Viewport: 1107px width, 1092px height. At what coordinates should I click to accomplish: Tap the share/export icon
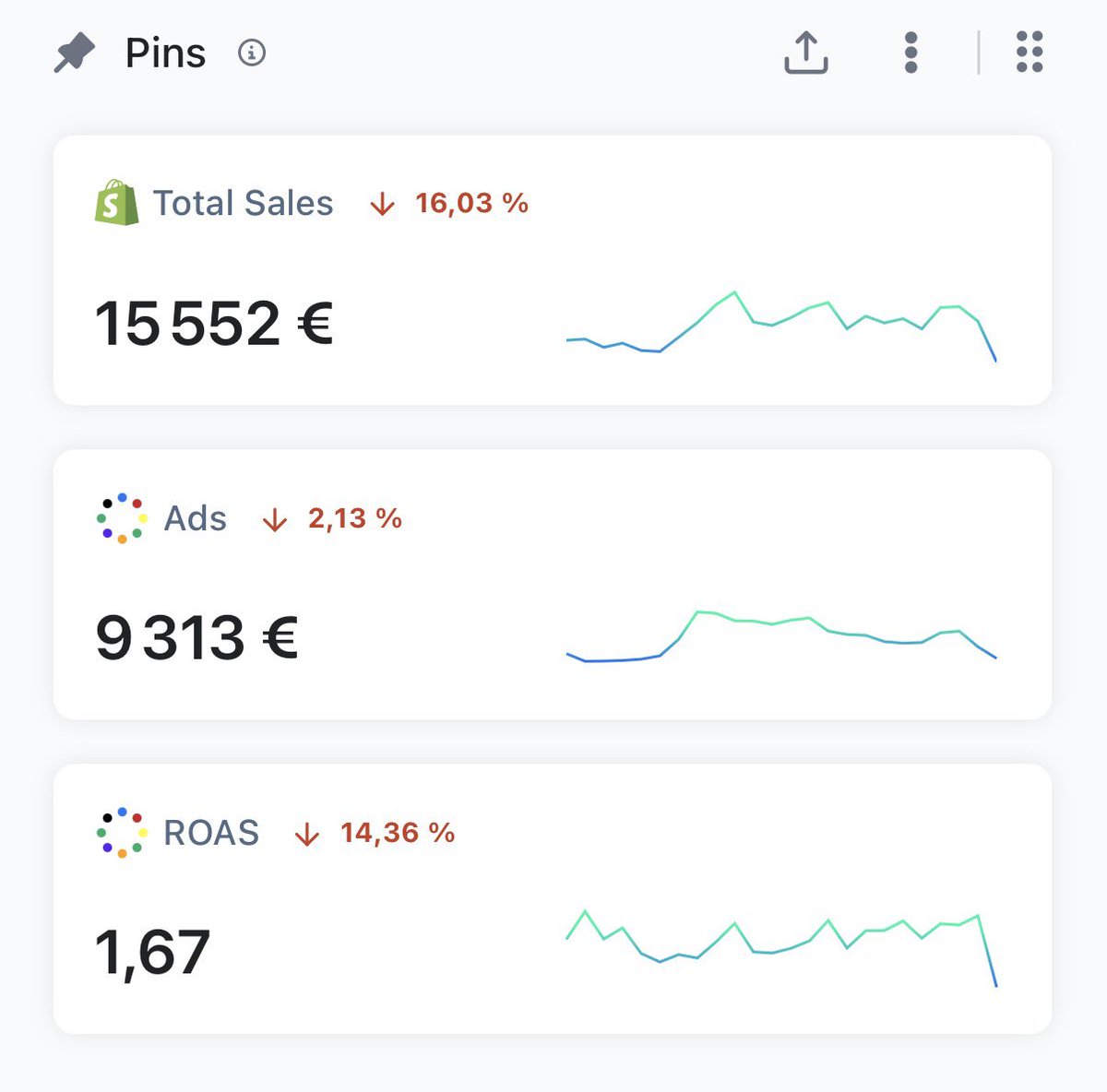[x=806, y=53]
